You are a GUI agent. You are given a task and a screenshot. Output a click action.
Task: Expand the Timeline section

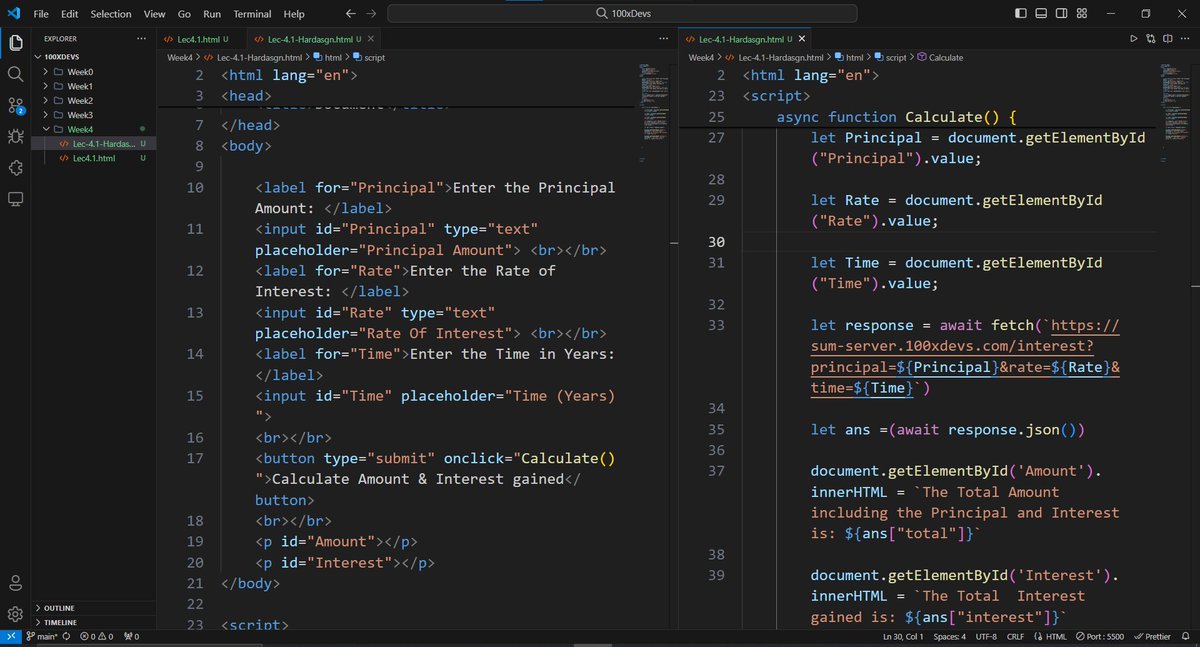coord(93,622)
